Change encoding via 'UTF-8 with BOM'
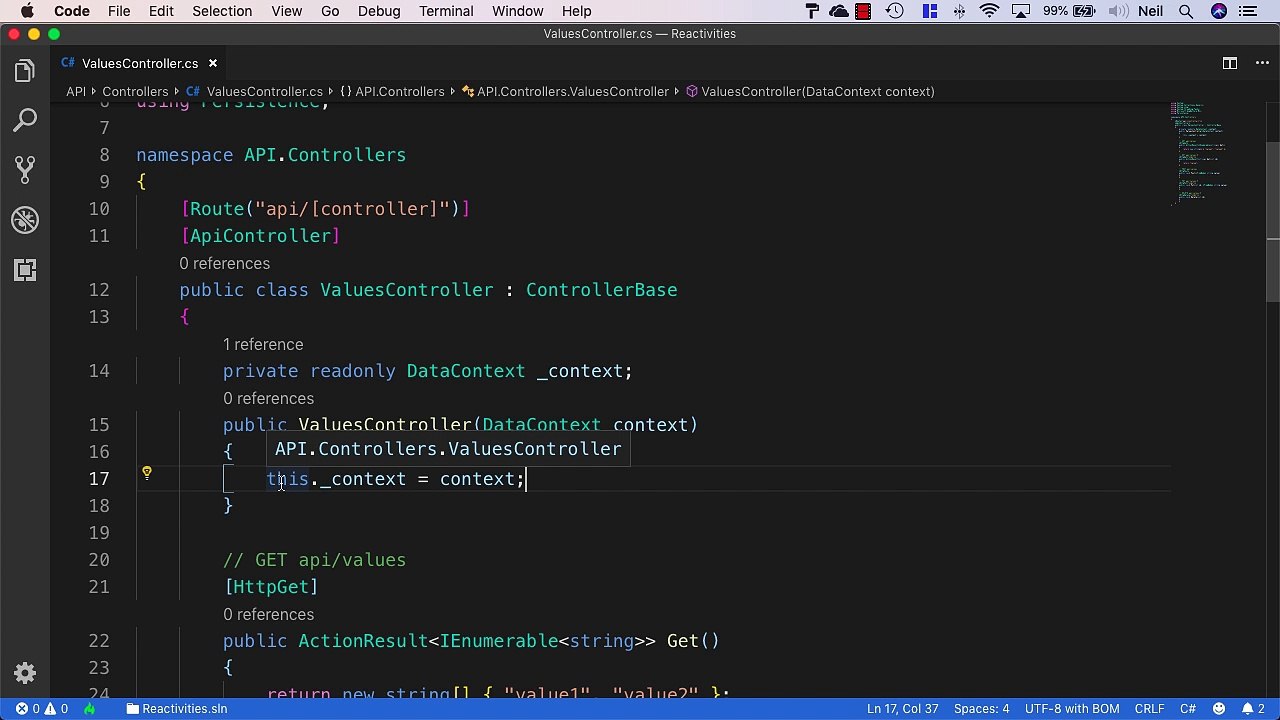Image resolution: width=1280 pixels, height=720 pixels. 1072,709
